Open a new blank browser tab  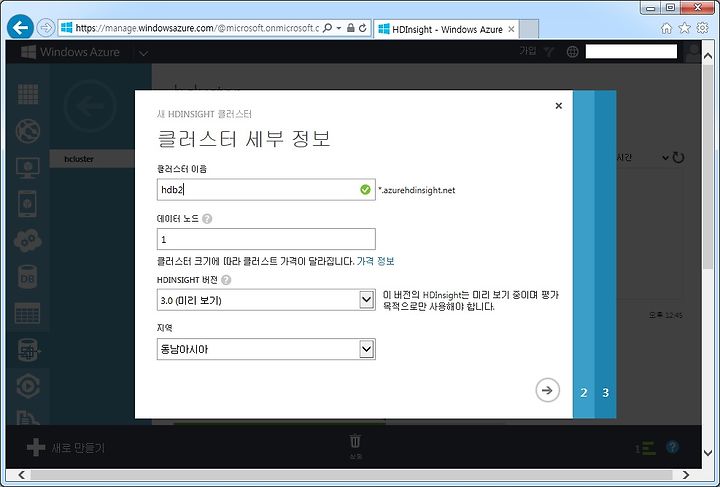pyautogui.click(x=529, y=29)
